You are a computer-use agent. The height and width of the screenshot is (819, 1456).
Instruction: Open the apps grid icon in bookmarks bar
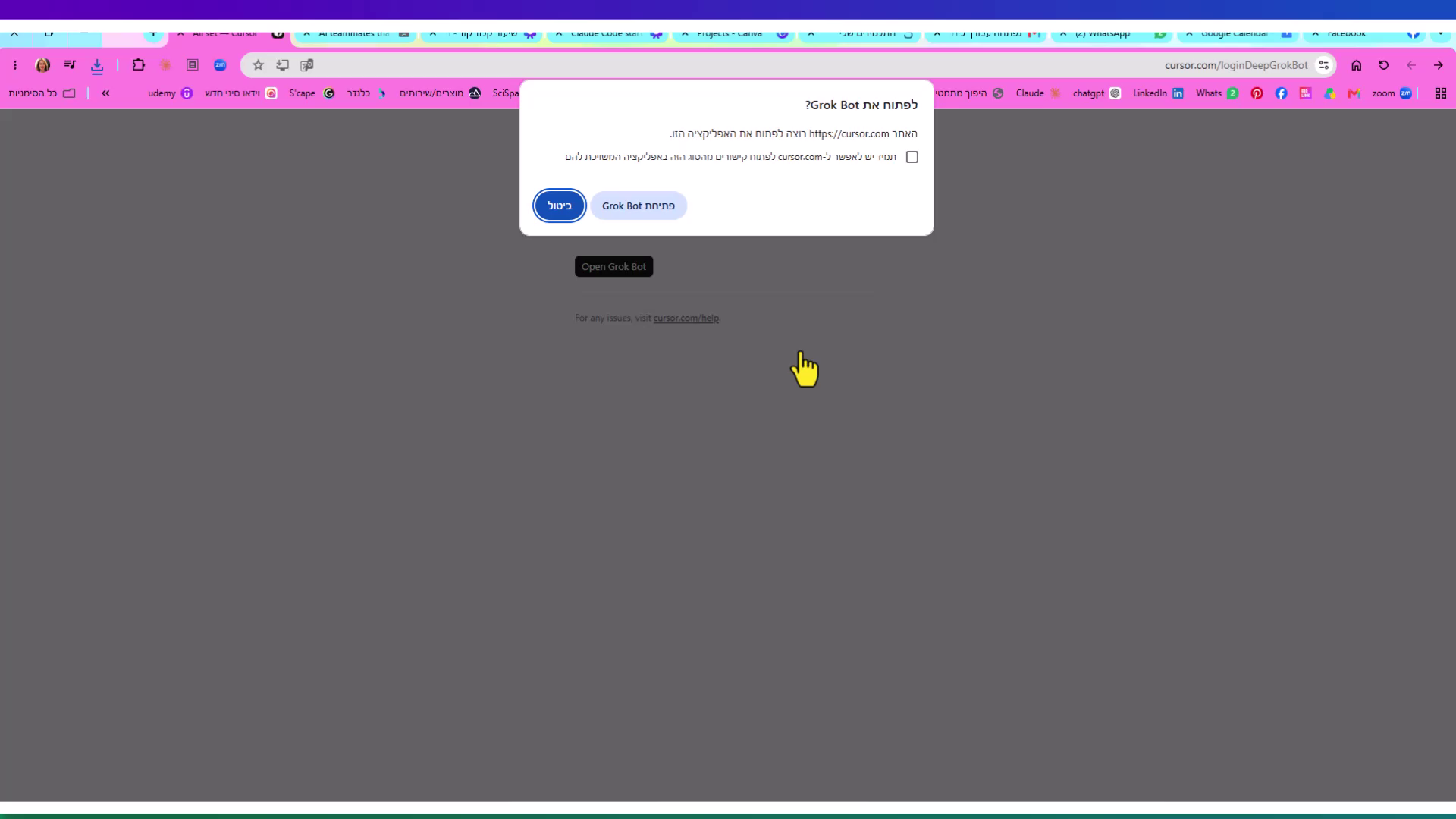[x=1440, y=93]
